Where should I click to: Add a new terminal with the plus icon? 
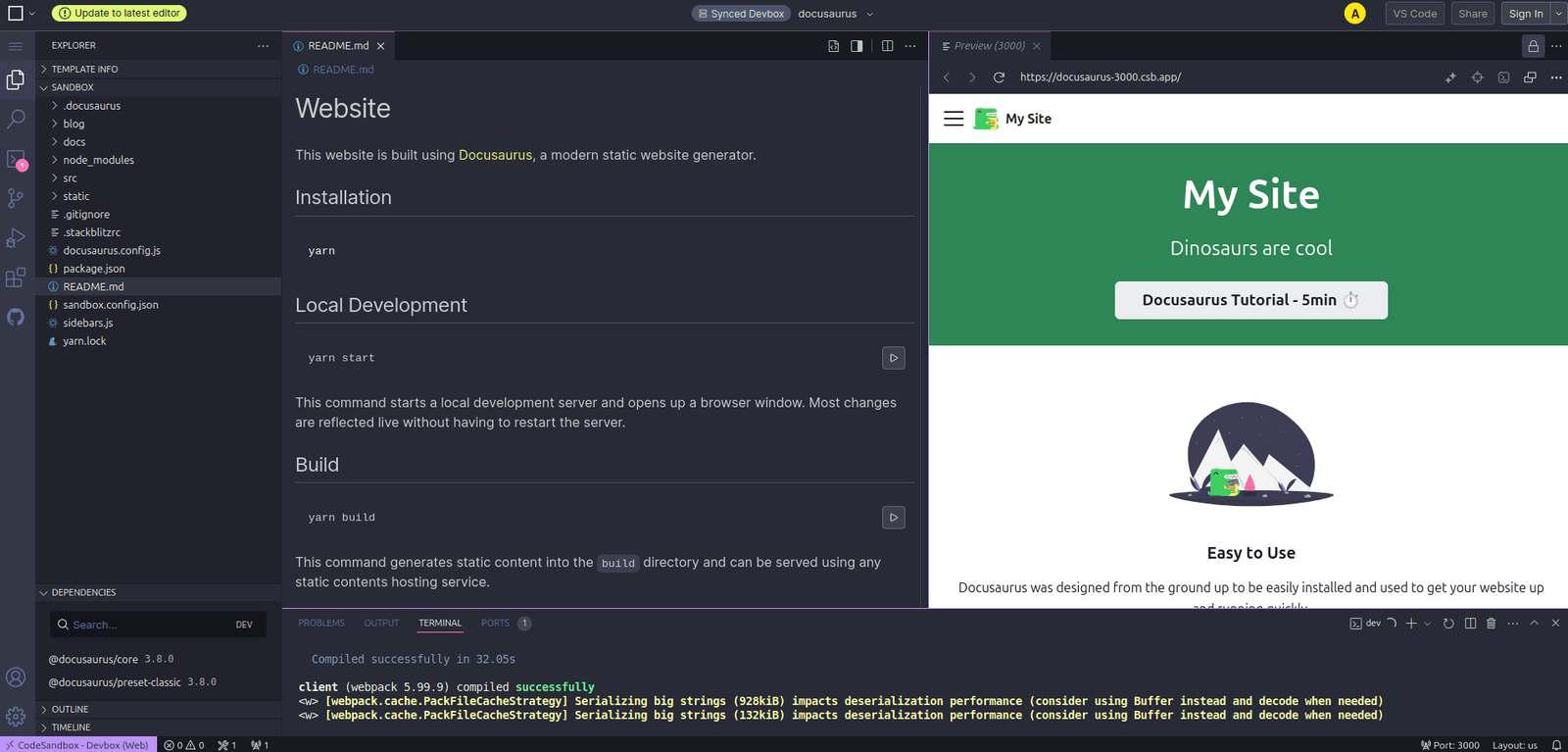tap(1411, 624)
